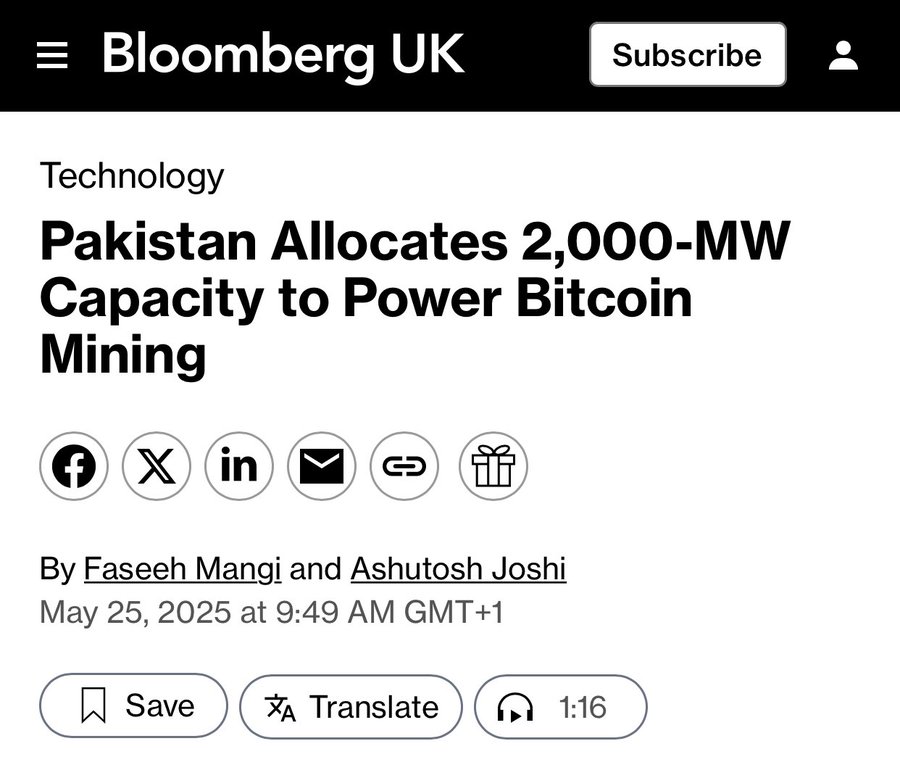This screenshot has width=900, height=770.
Task: Click the May 25, 2025 publish timestamp
Action: click(x=271, y=611)
